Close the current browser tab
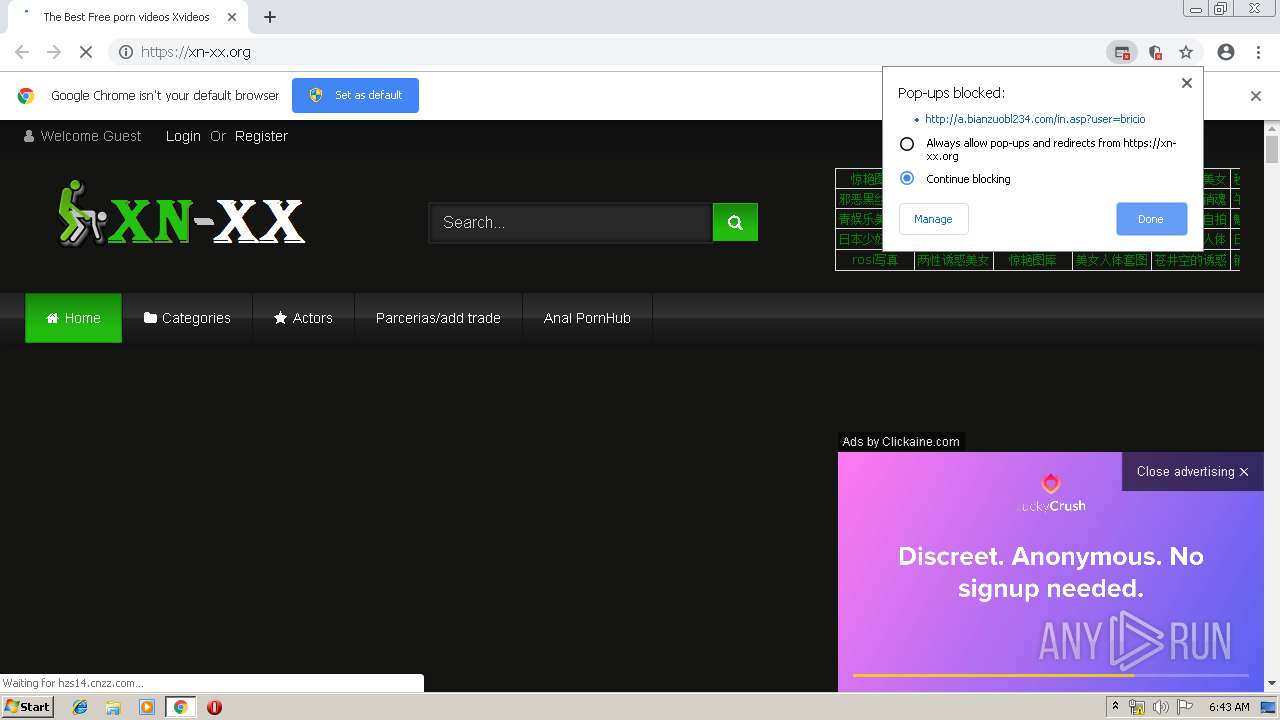1280x720 pixels. 232,17
